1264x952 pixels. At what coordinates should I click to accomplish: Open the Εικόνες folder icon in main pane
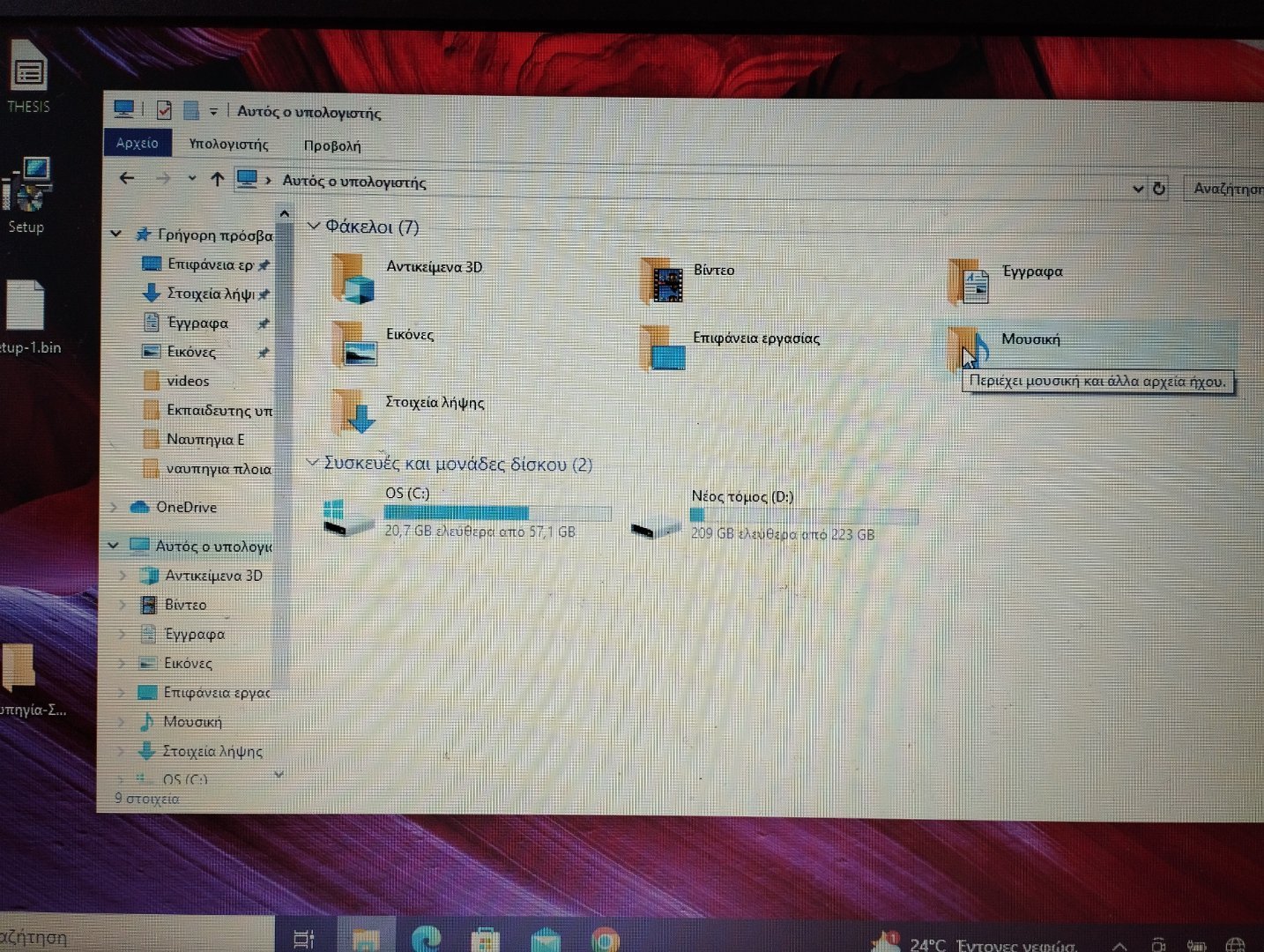[x=354, y=344]
